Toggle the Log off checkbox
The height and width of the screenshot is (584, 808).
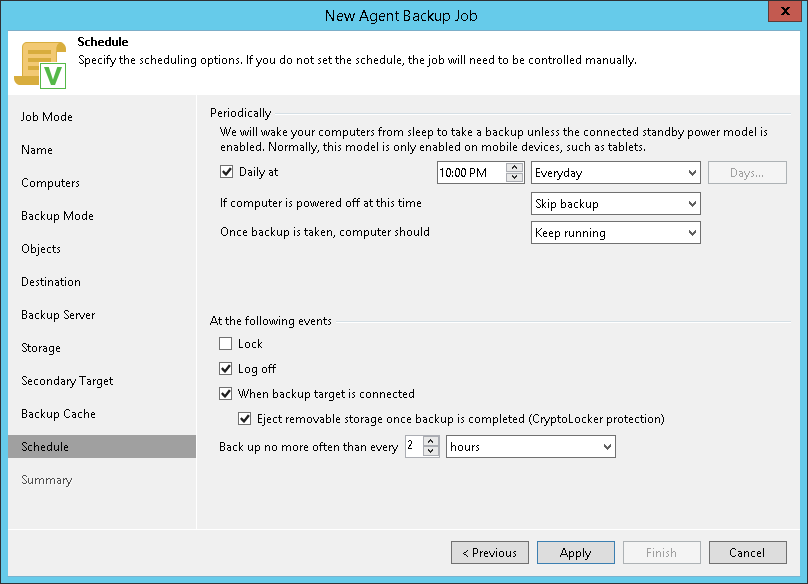coord(226,369)
